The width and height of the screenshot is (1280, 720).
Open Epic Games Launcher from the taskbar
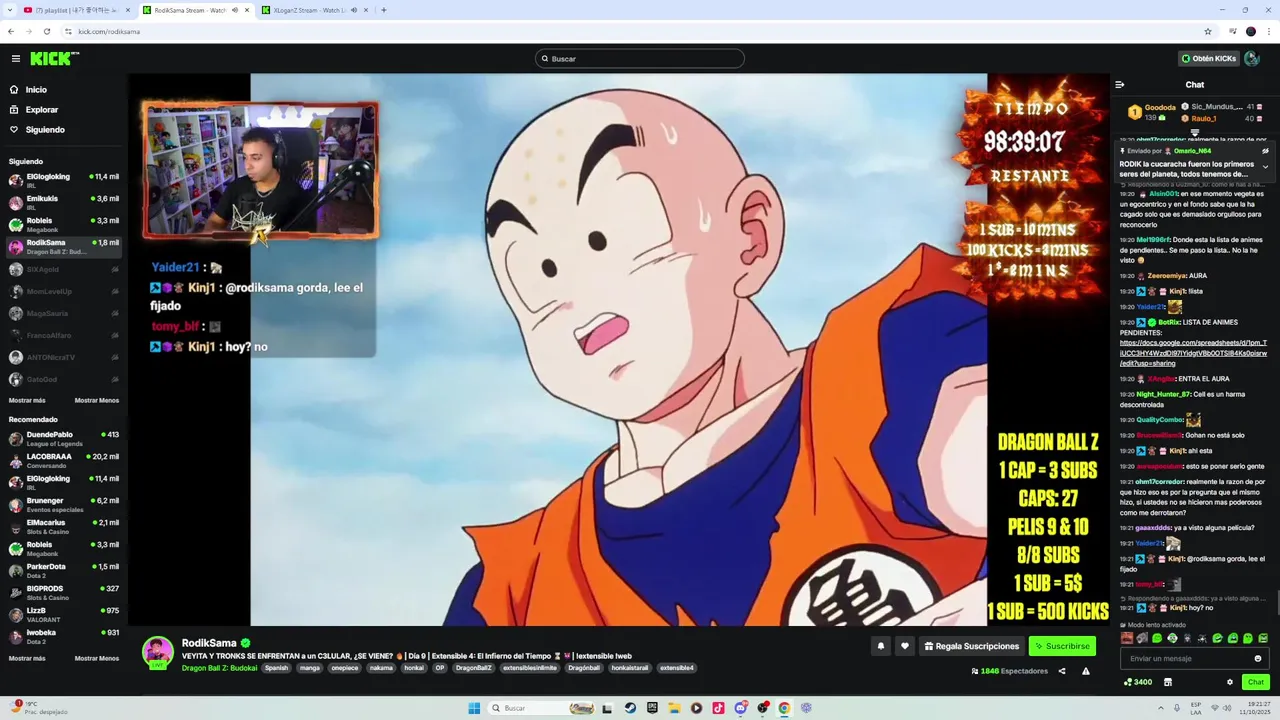click(x=652, y=708)
